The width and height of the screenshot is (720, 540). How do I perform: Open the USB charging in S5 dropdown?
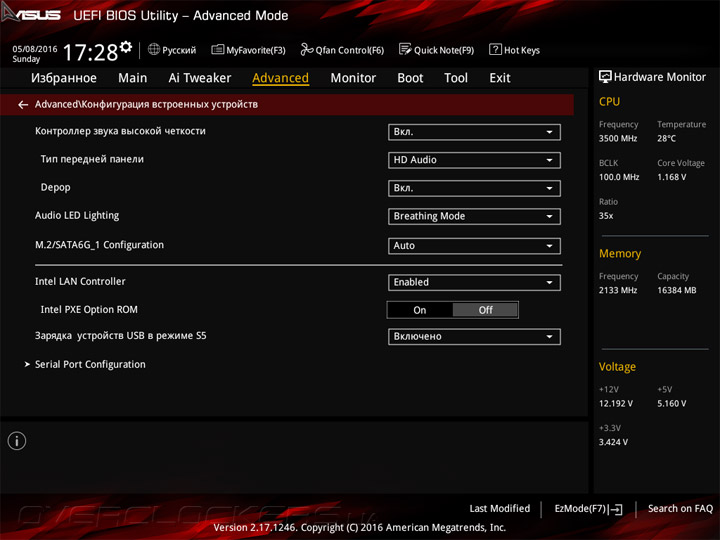(474, 337)
